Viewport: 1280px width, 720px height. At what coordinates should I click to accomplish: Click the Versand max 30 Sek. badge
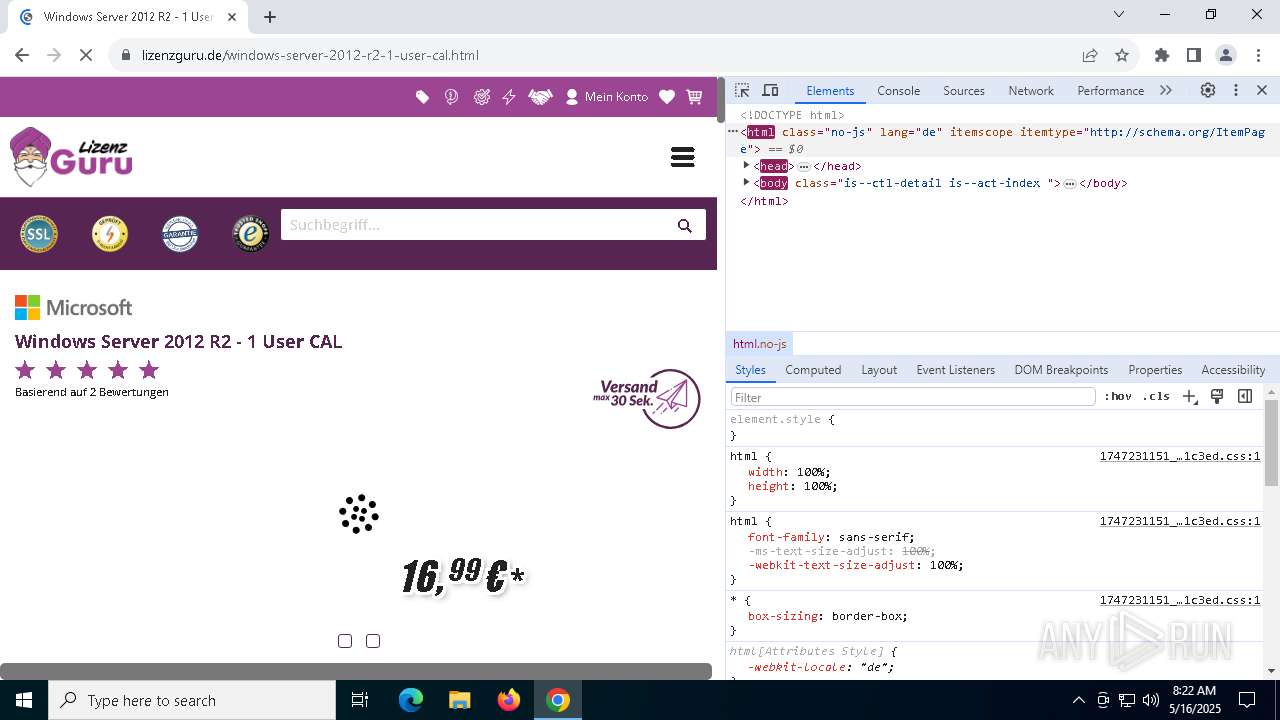tap(646, 399)
